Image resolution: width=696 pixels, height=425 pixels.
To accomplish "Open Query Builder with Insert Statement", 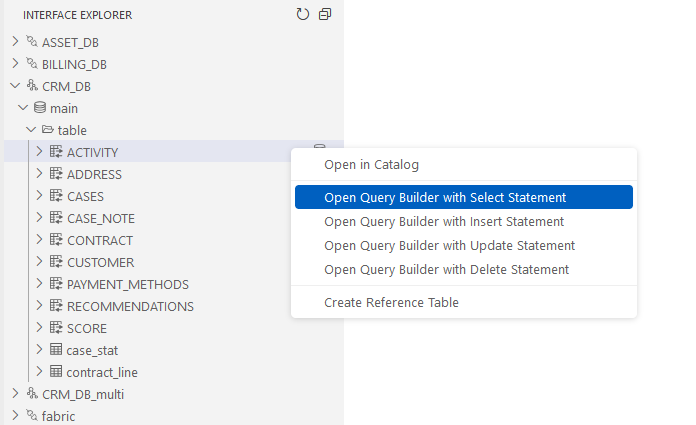I will 444,222.
